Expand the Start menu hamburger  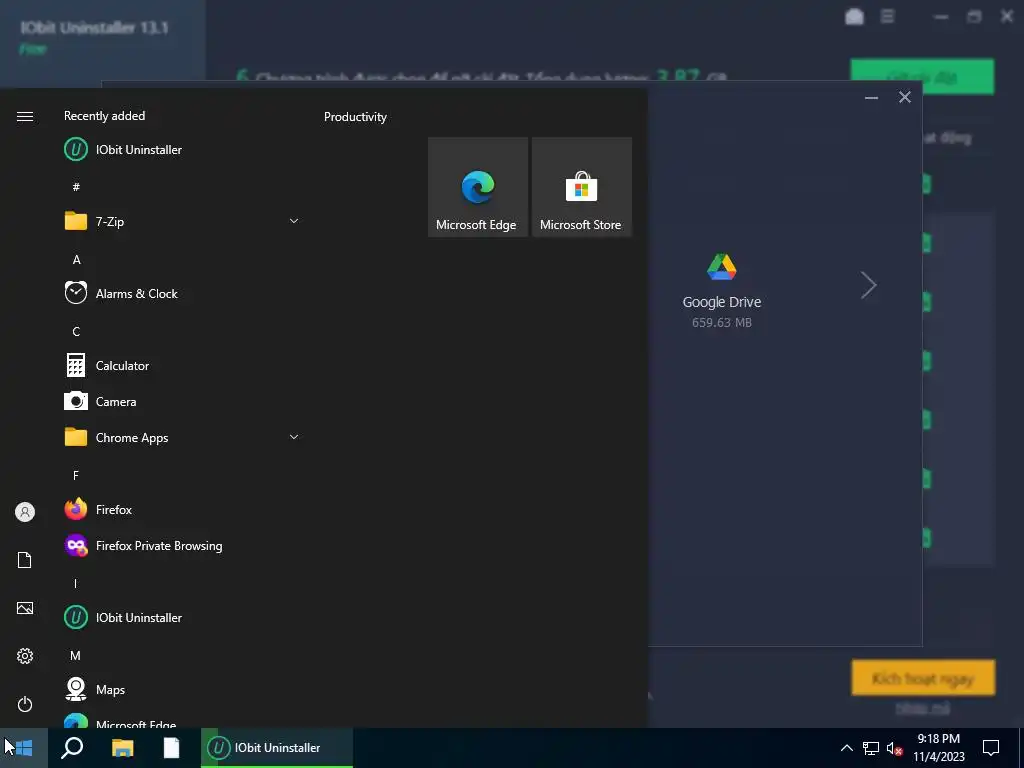pyautogui.click(x=25, y=116)
